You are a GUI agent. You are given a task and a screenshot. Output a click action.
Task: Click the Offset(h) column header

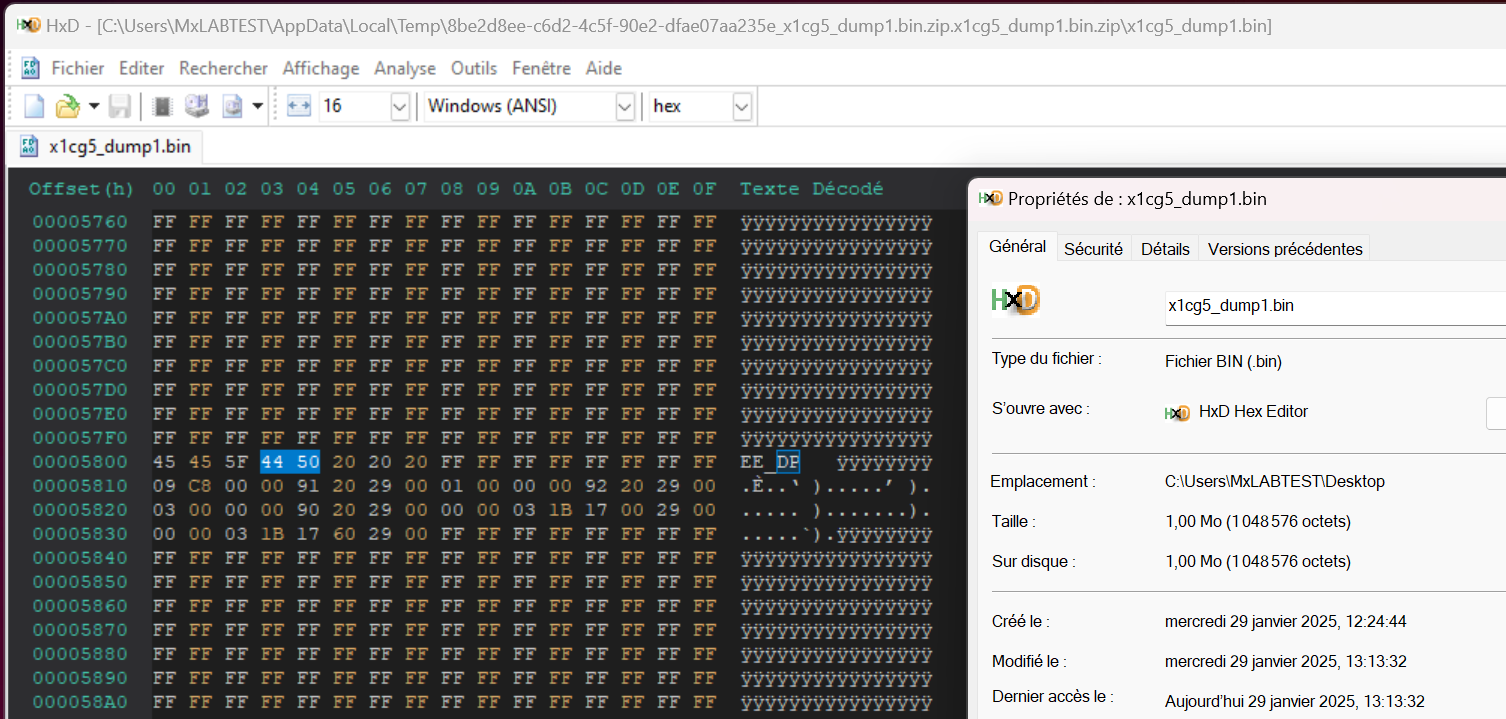click(81, 189)
